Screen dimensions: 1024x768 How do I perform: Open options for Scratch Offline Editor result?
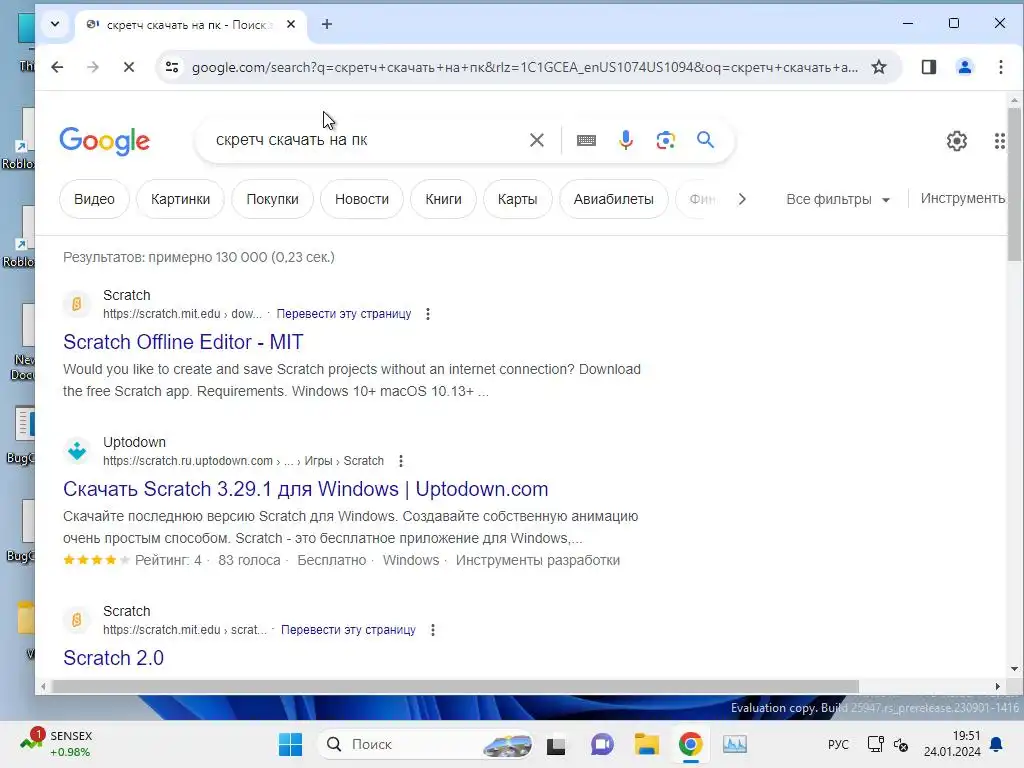point(428,314)
